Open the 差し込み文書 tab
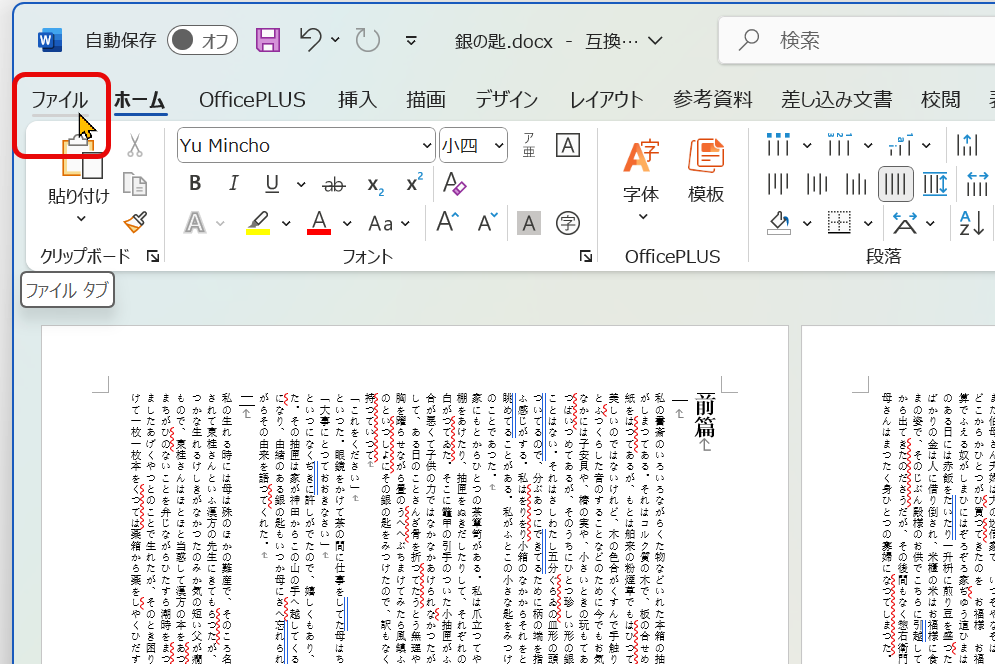This screenshot has height=664, width=995. point(836,100)
